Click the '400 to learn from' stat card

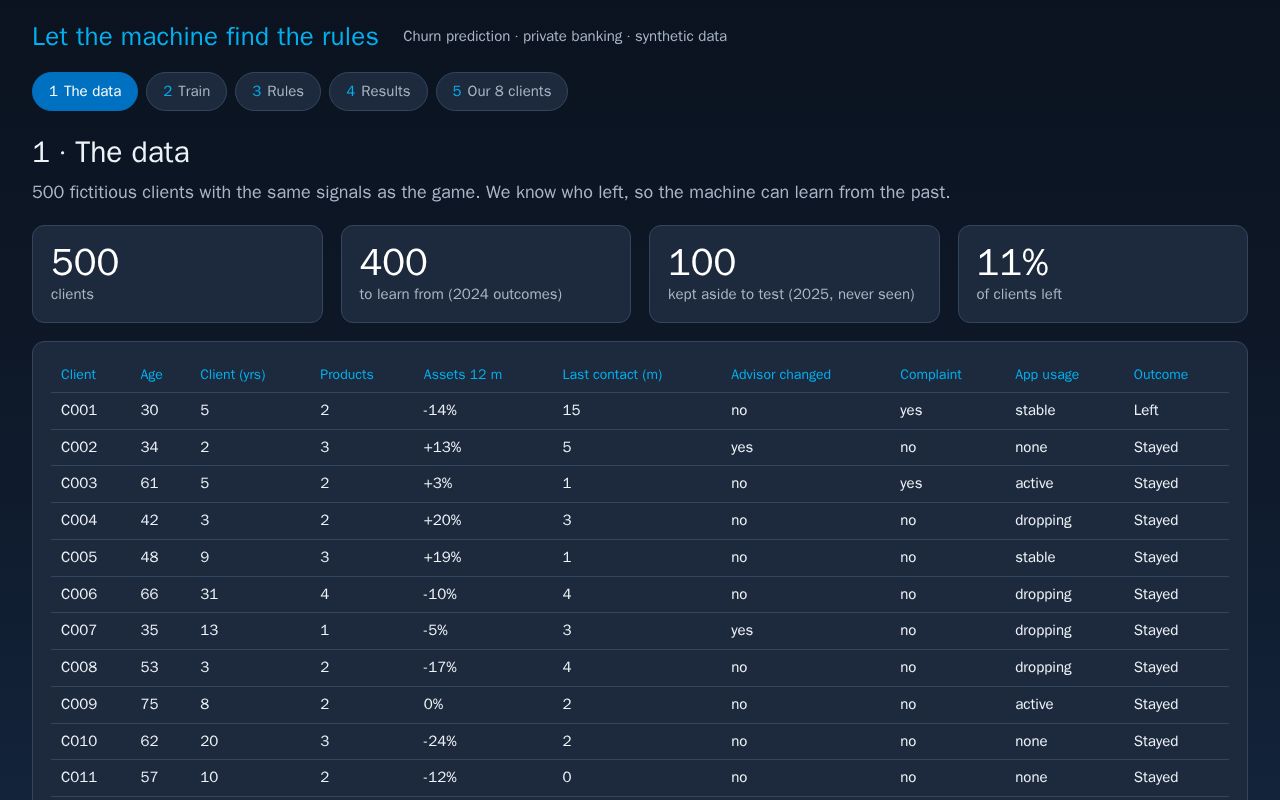coord(486,274)
